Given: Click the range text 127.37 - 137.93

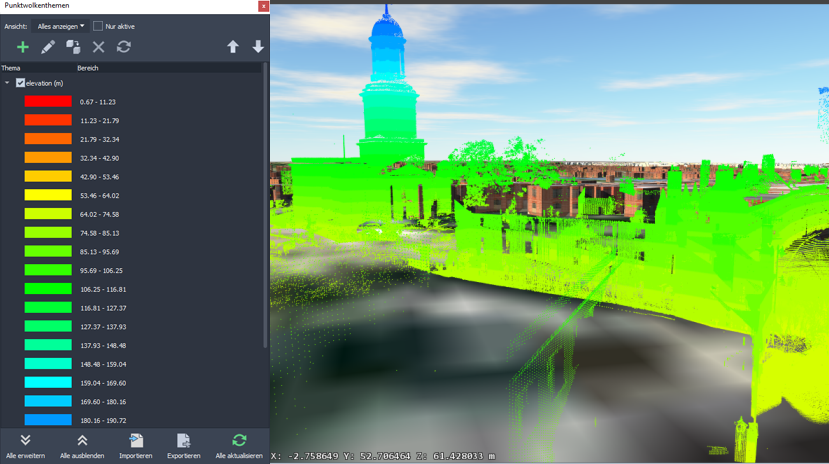Looking at the screenshot, I should pos(103,327).
